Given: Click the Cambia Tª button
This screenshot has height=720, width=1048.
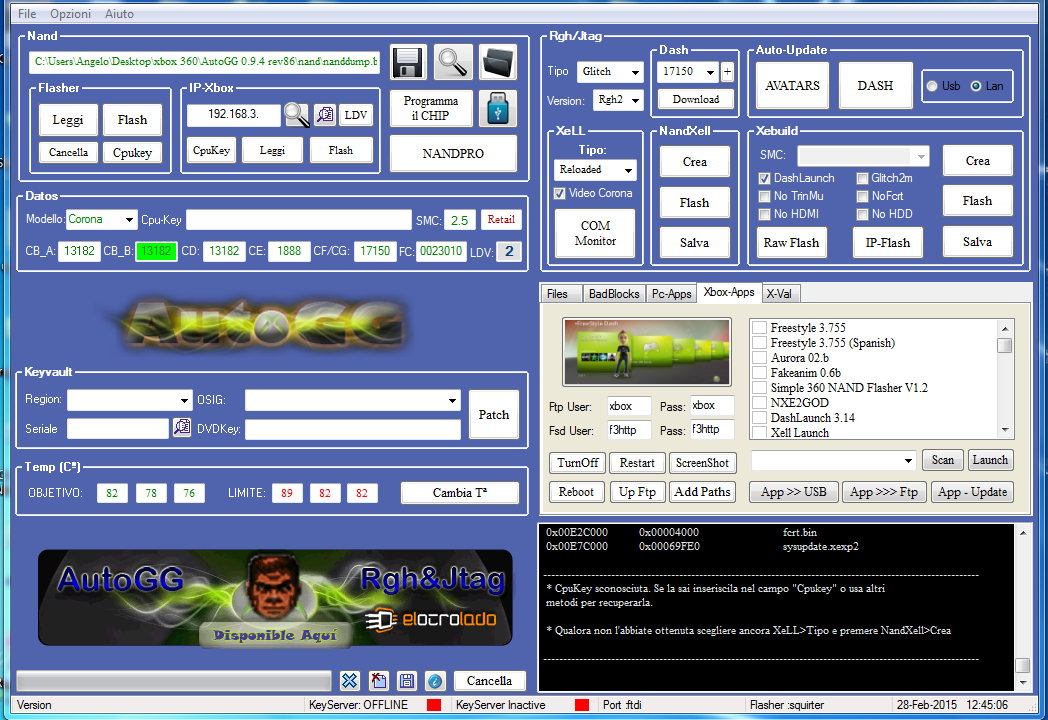Looking at the screenshot, I should 459,493.
